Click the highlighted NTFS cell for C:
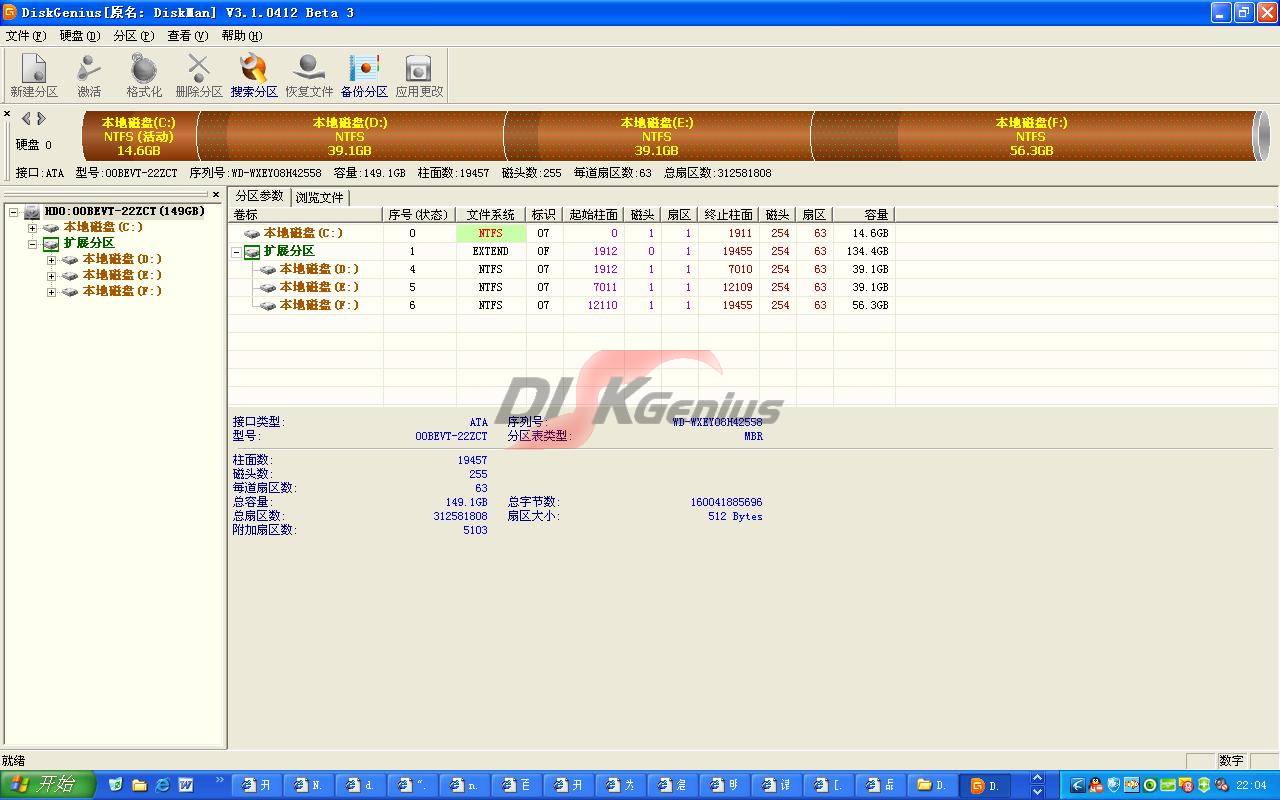Screen dimensions: 1280x800 click(490, 233)
